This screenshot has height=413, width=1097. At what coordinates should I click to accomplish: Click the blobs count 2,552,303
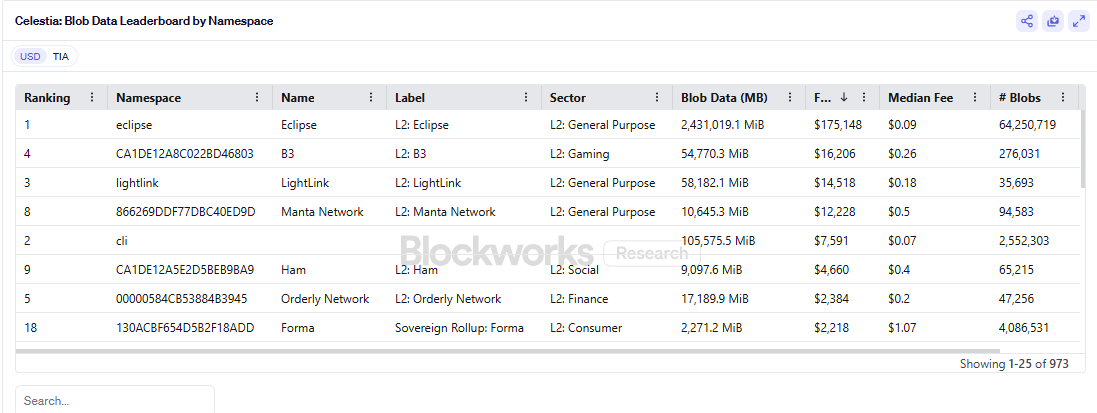point(1024,241)
